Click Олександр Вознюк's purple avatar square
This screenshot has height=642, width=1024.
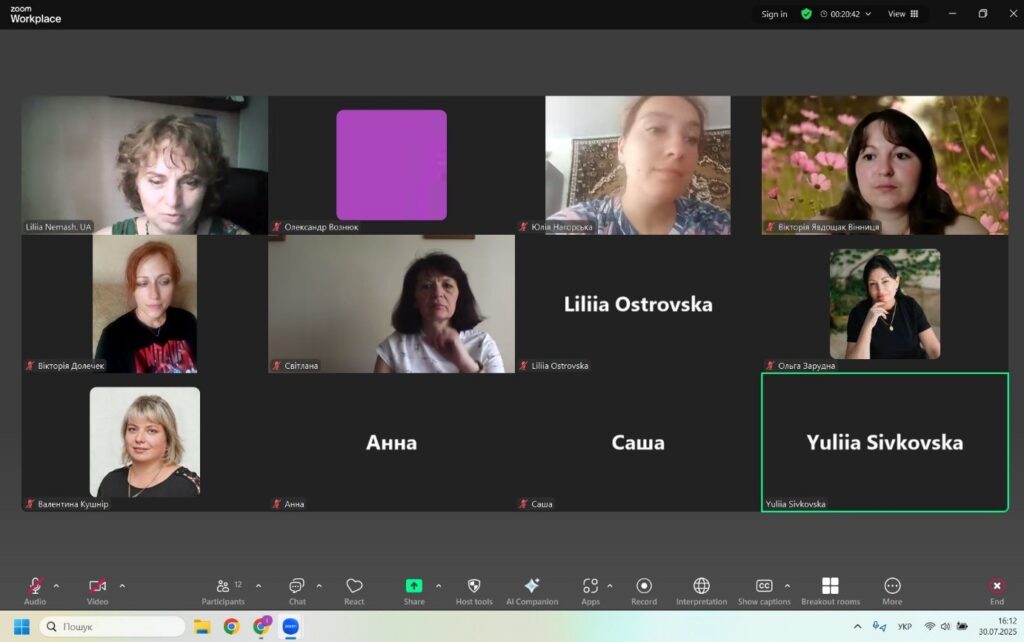tap(391, 165)
